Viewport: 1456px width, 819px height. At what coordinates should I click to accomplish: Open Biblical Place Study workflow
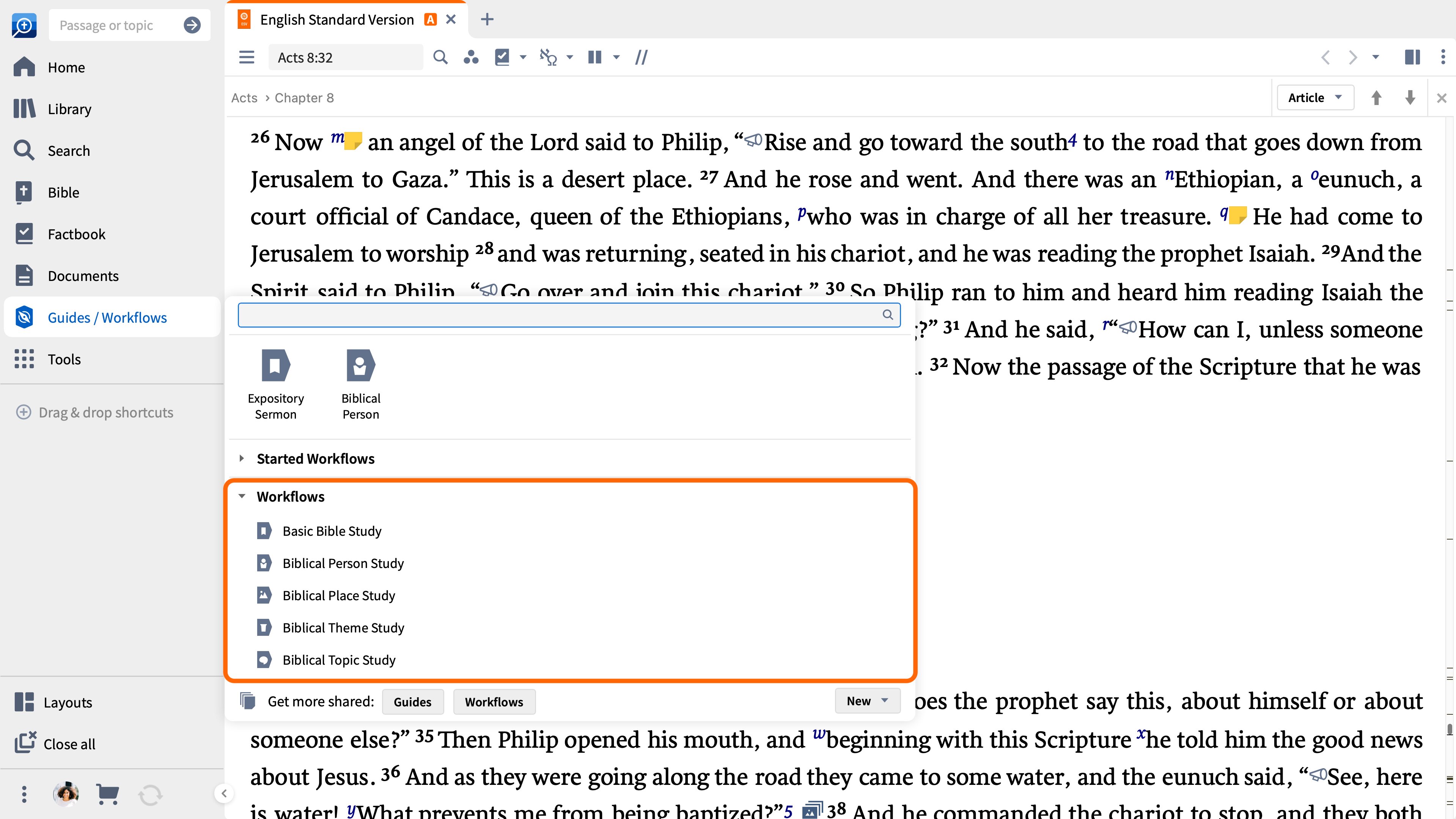(326, 595)
